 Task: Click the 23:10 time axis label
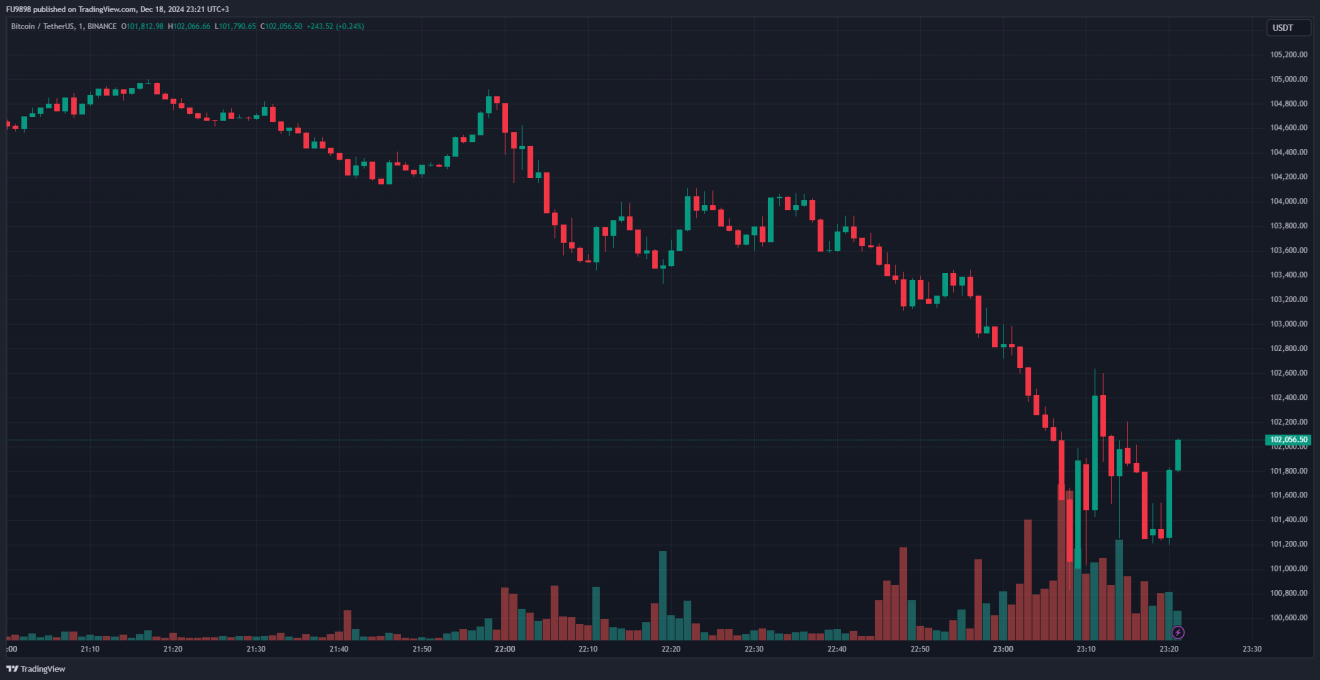point(1086,649)
